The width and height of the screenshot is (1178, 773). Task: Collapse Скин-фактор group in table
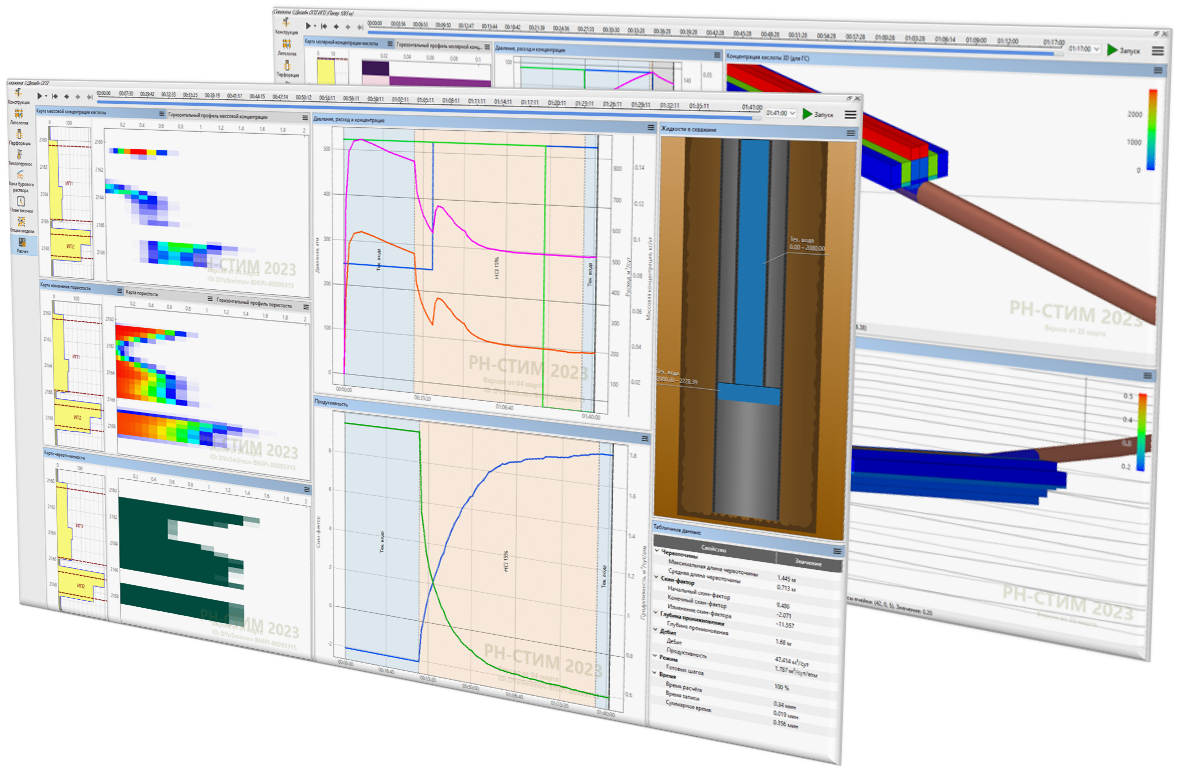[x=656, y=576]
